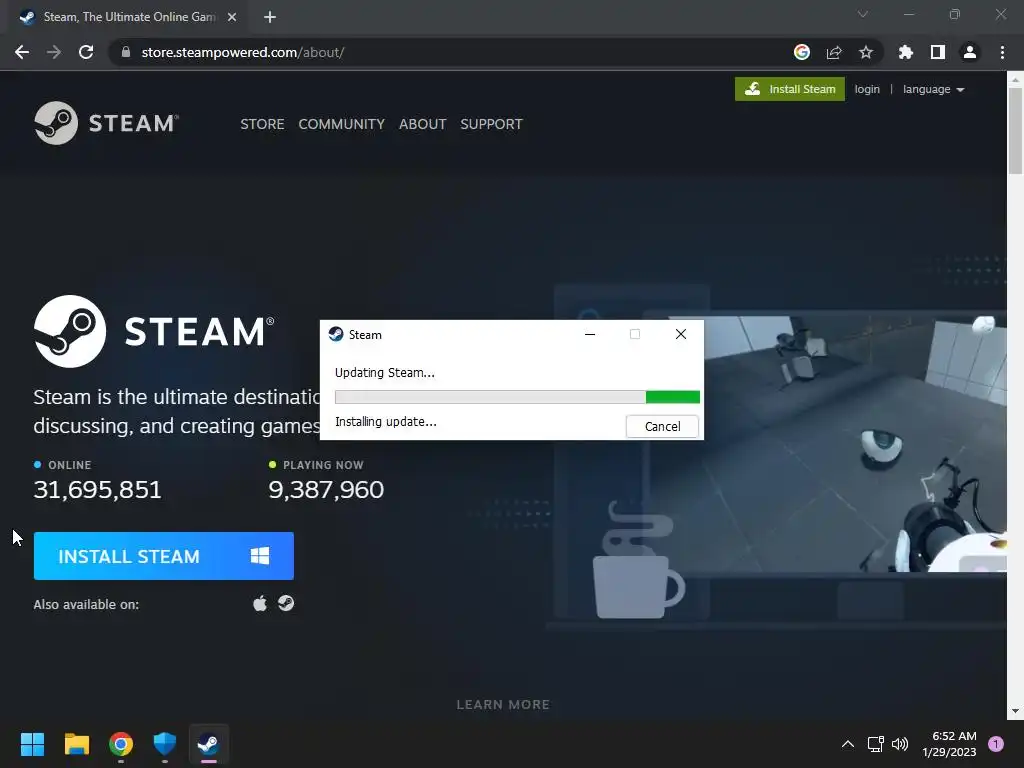Image resolution: width=1024 pixels, height=768 pixels.
Task: Open the Chrome extensions puzzle icon
Action: coord(906,52)
